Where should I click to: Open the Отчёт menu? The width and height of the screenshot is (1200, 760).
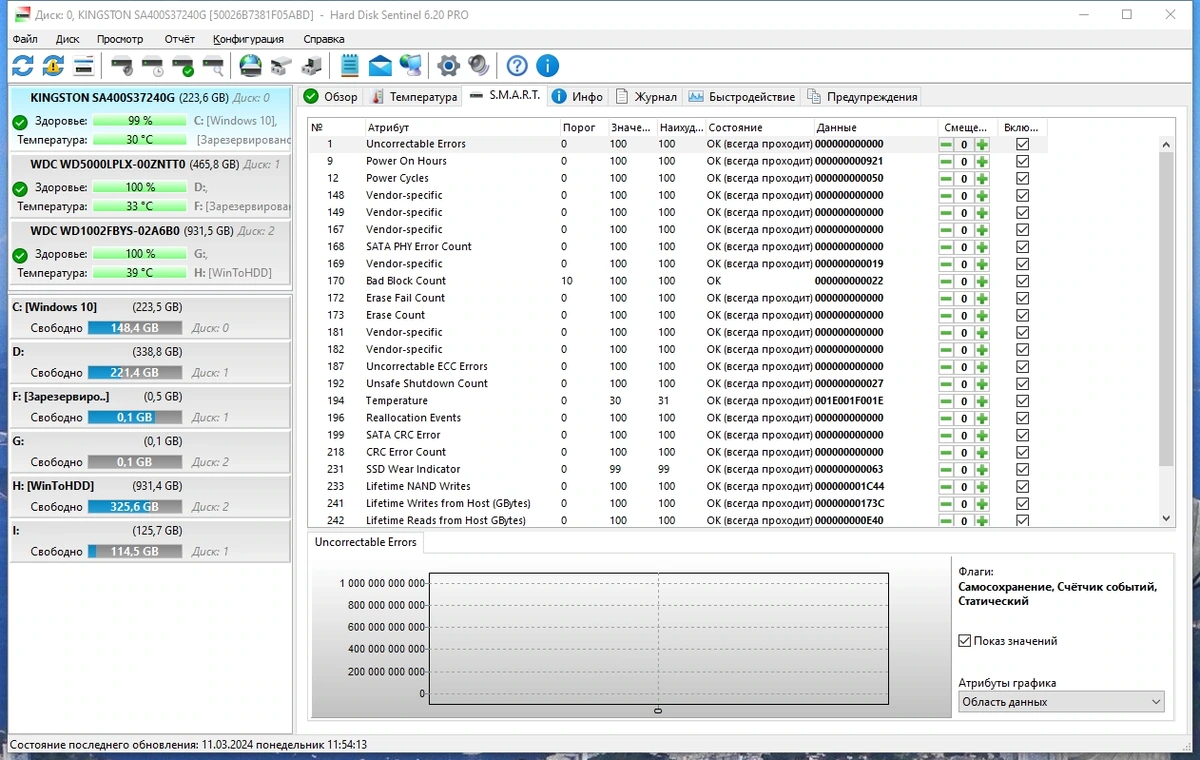point(180,39)
